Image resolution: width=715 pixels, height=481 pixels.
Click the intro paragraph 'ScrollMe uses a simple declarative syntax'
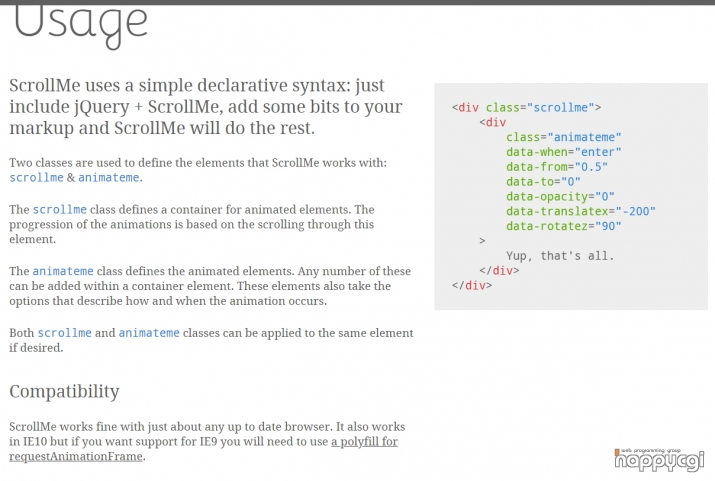206,107
